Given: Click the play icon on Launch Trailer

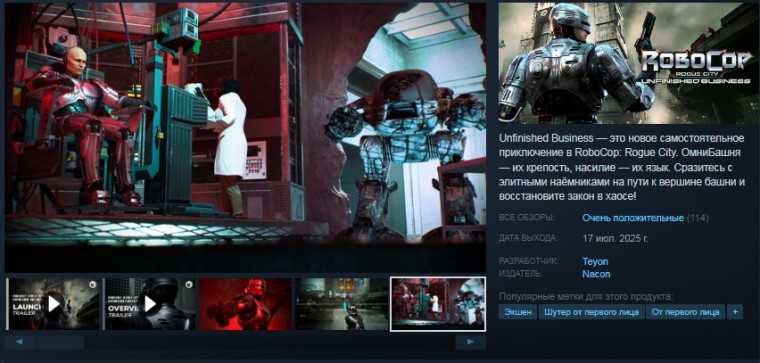Looking at the screenshot, I should (54, 304).
